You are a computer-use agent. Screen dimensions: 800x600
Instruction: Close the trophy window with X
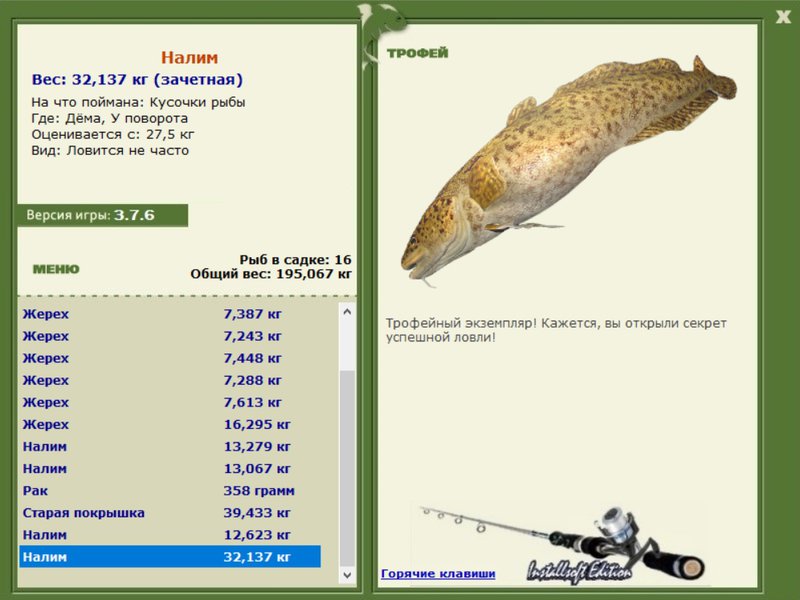point(783,17)
